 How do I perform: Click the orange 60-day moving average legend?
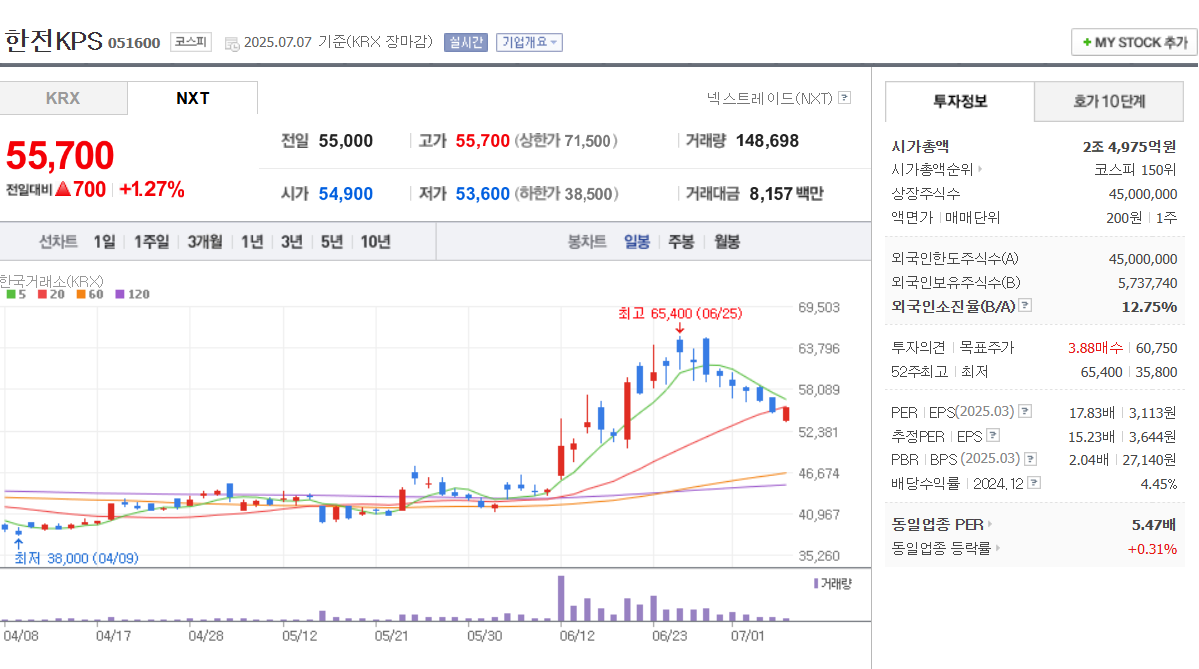click(90, 294)
